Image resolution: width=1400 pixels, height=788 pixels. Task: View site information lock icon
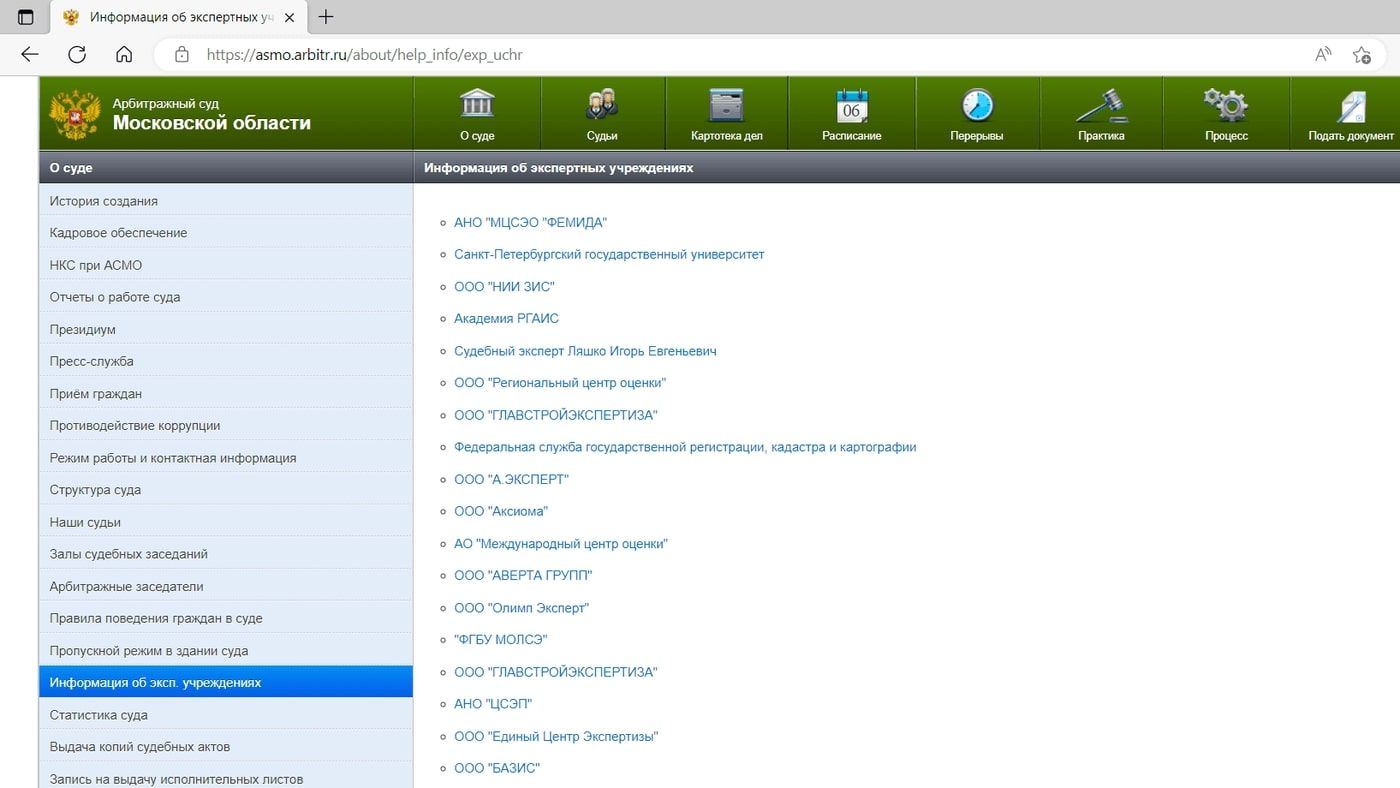point(182,55)
